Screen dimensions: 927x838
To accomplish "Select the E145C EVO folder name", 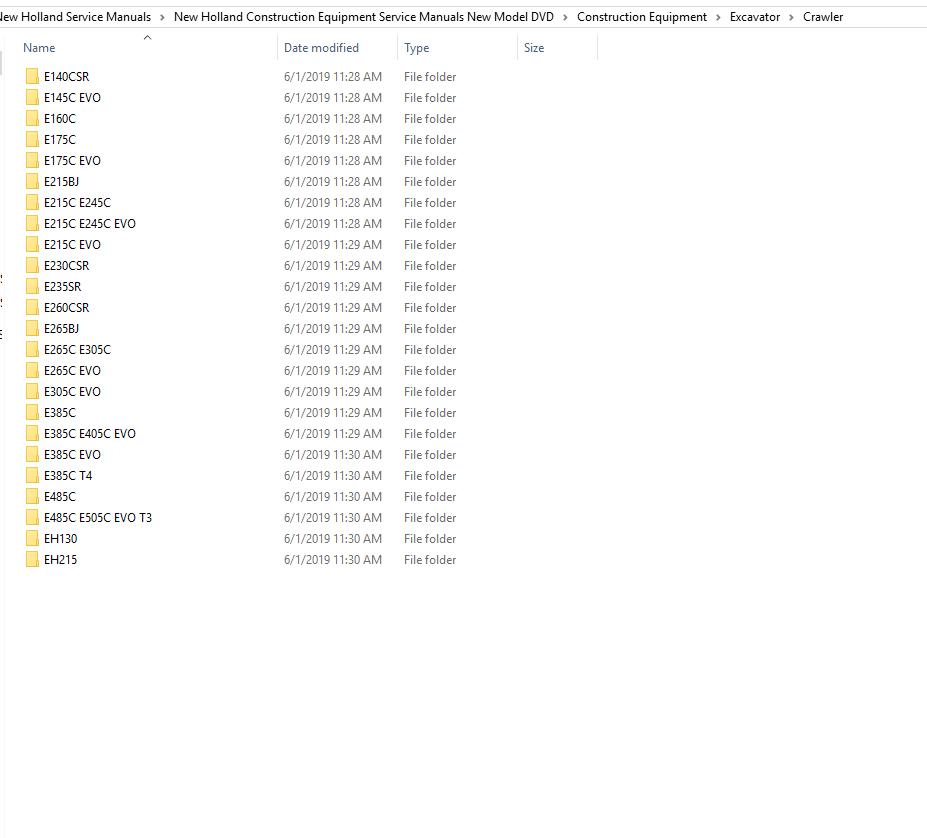I will pyautogui.click(x=72, y=98).
